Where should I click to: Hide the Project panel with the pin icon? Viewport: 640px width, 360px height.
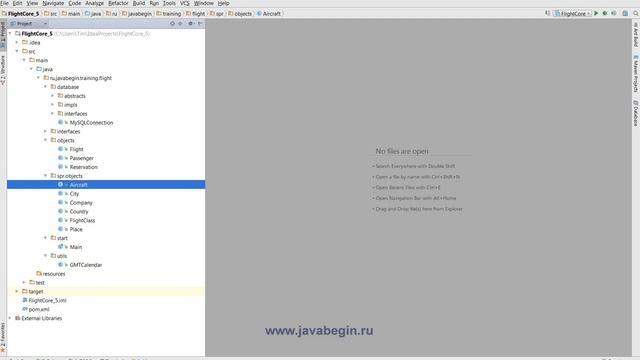200,24
